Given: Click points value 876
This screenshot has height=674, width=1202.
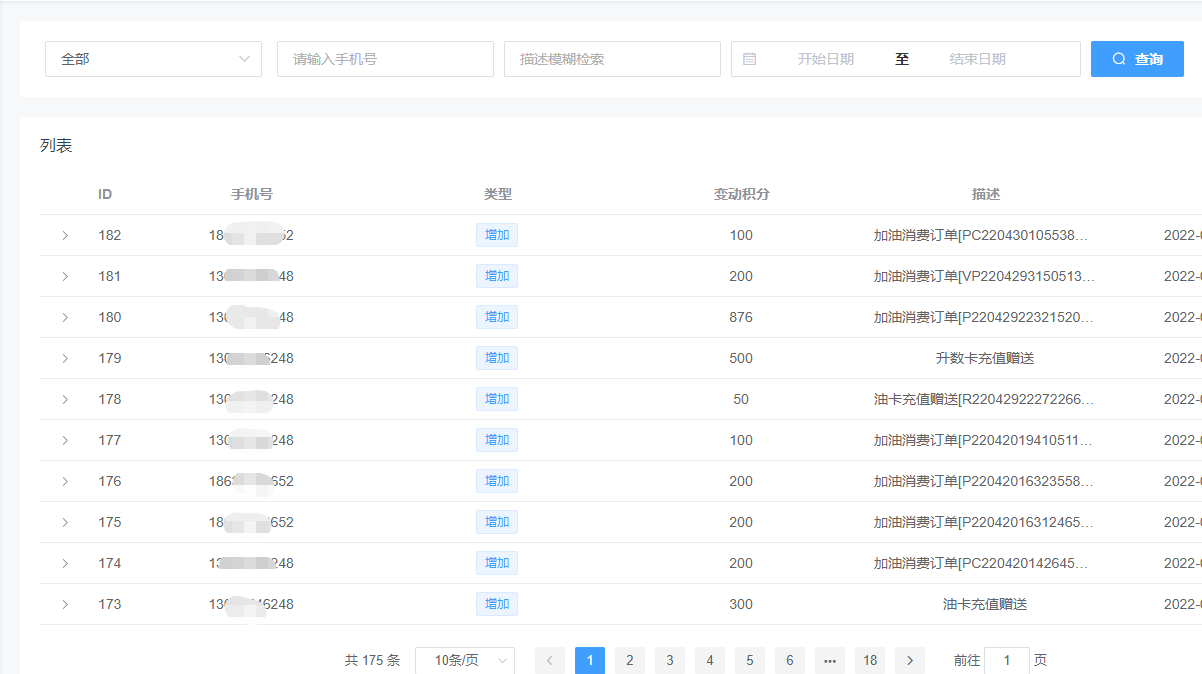Looking at the screenshot, I should [x=741, y=318].
